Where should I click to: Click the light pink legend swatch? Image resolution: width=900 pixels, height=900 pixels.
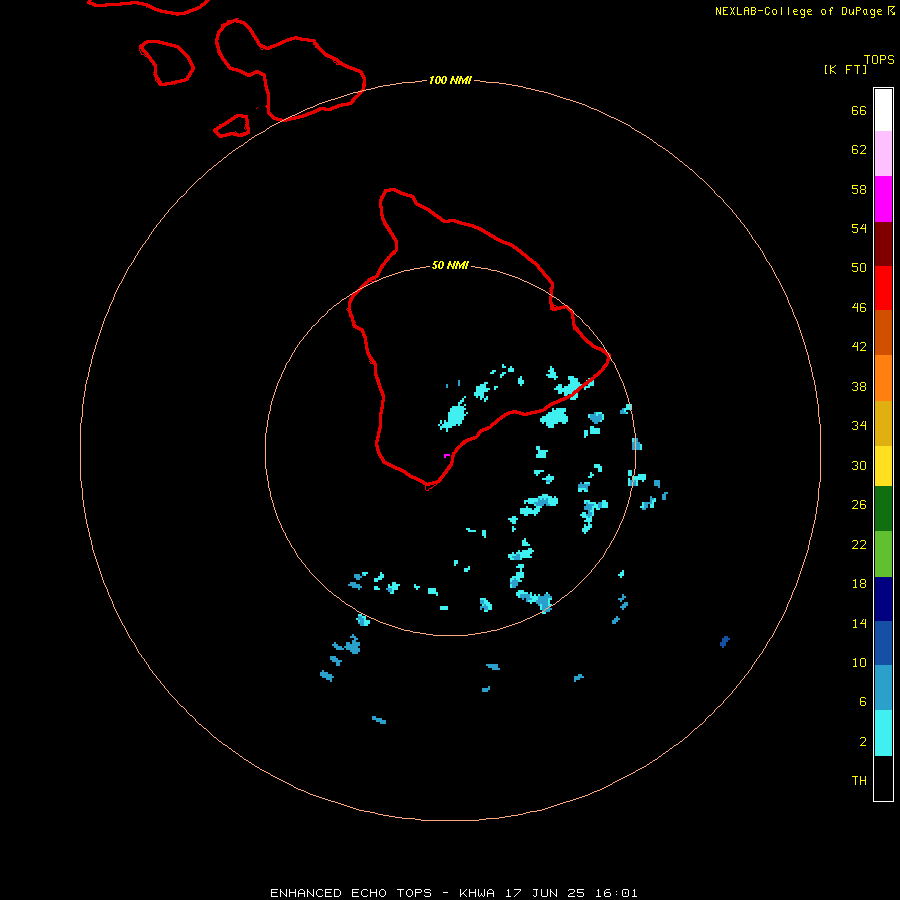883,153
